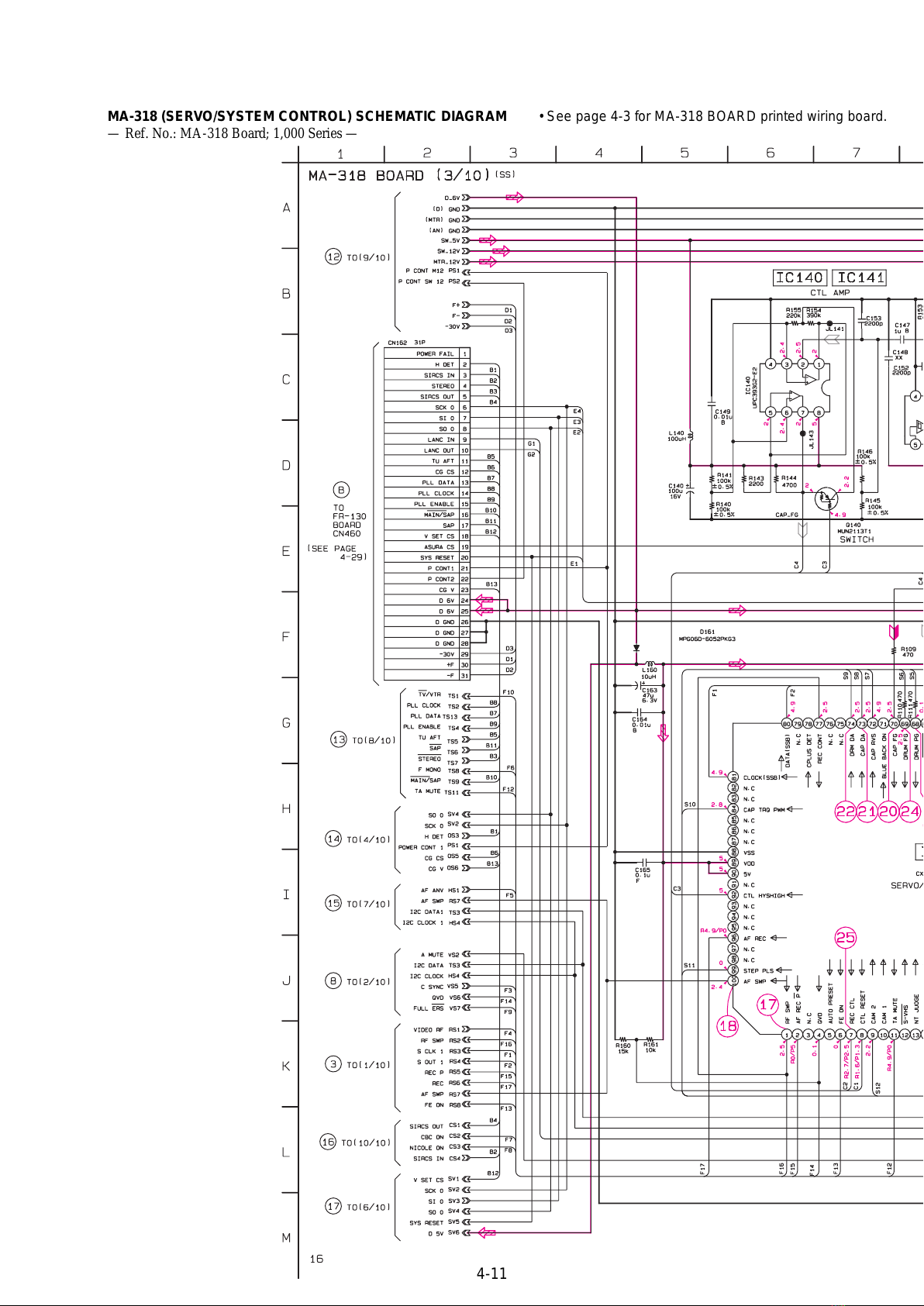Click the "C165 0.1u" capacitor label
The width and height of the screenshot is (924, 1306).
click(643, 874)
